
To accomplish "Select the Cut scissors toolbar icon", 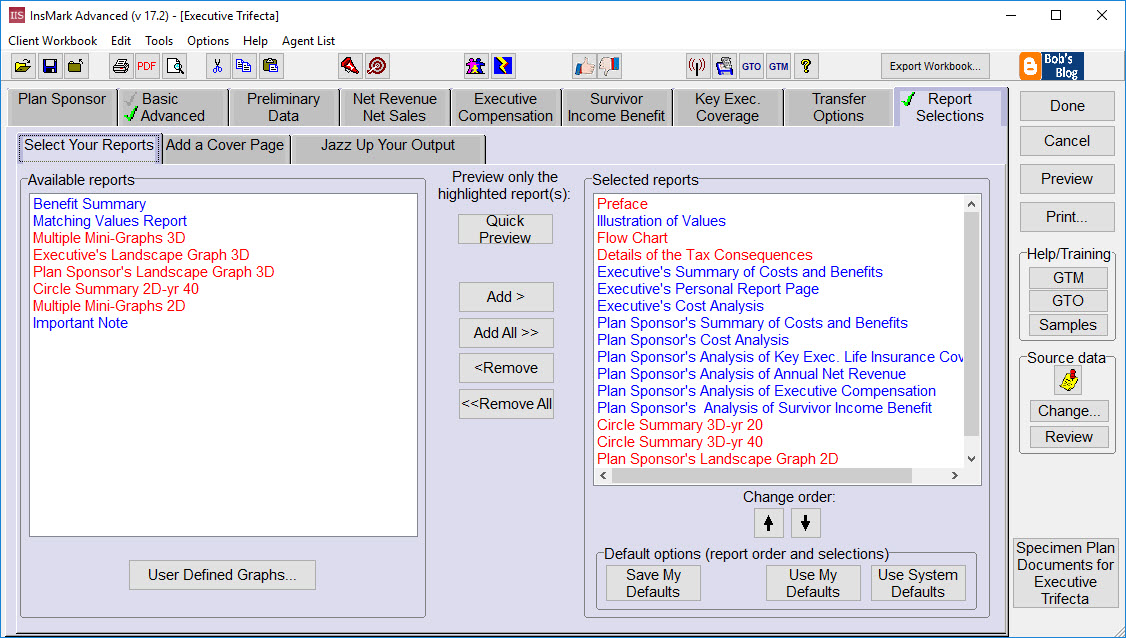I will 217,65.
